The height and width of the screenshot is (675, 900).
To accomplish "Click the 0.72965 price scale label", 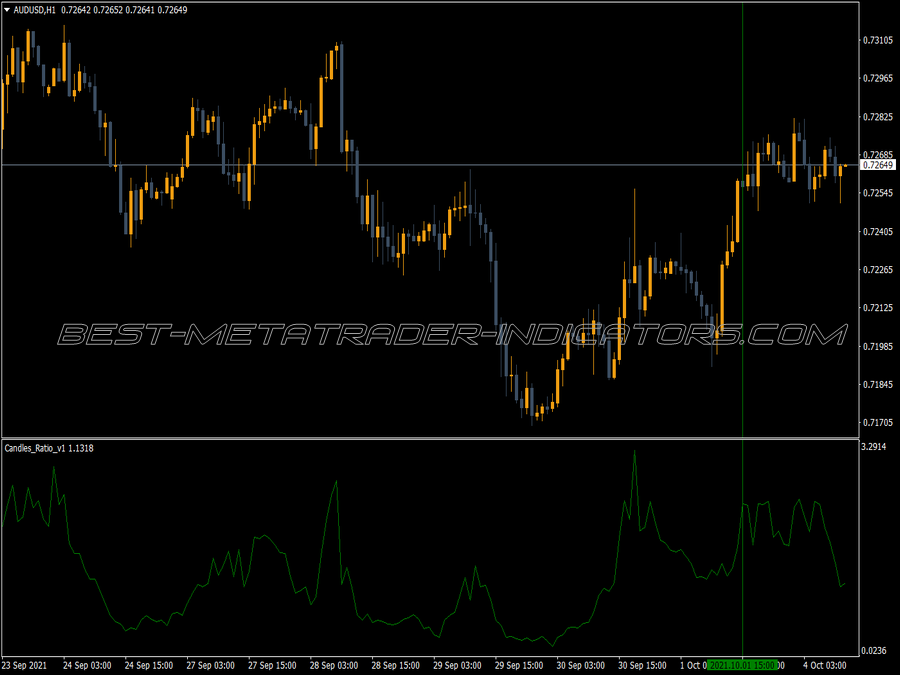I will pos(878,78).
